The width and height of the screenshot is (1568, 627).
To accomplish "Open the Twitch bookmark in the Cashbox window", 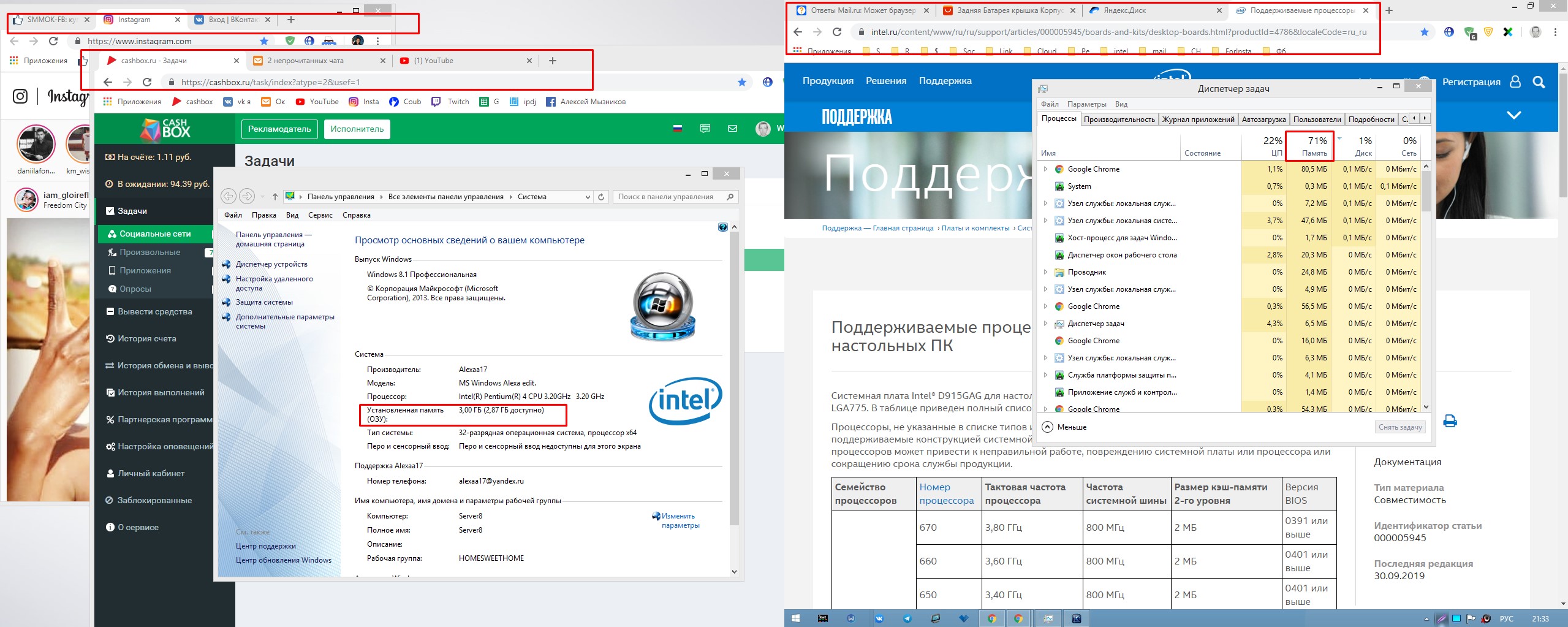I will click(x=450, y=102).
